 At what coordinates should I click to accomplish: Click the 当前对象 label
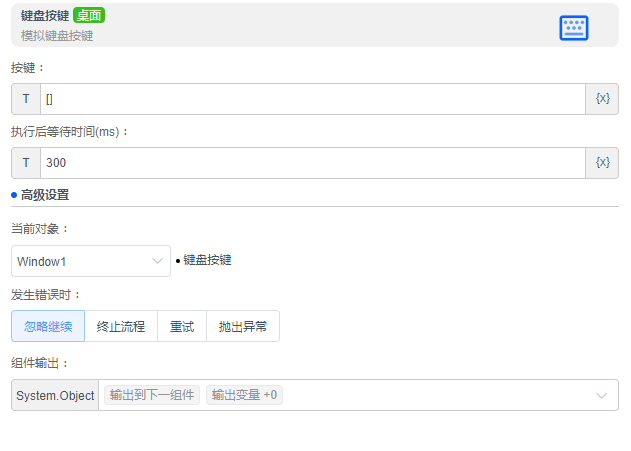click(x=39, y=229)
